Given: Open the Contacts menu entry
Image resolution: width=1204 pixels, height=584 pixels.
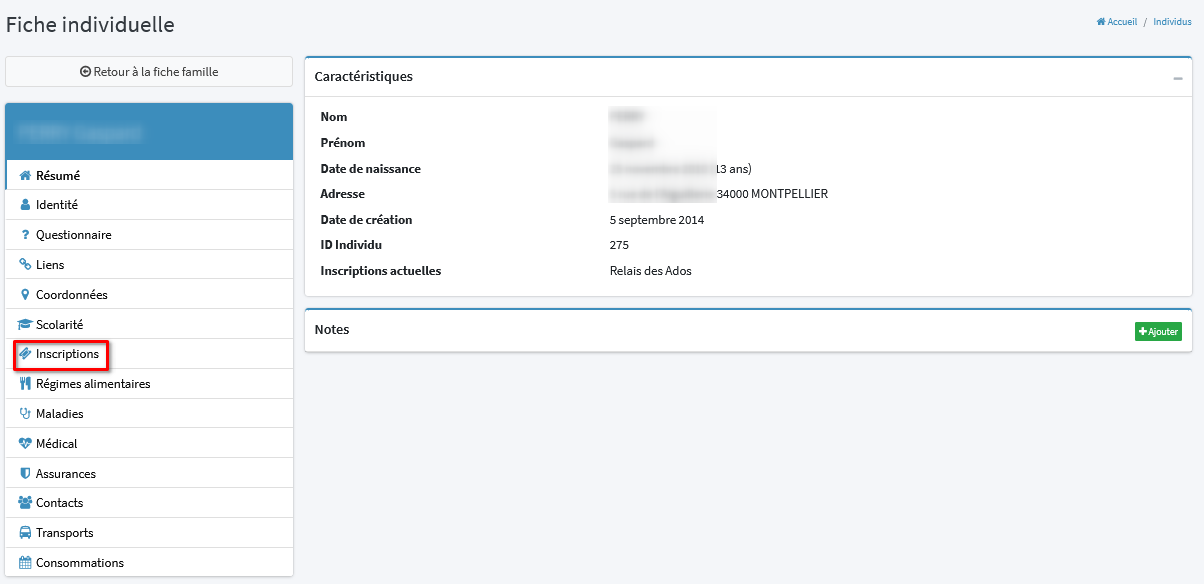Looking at the screenshot, I should point(59,503).
